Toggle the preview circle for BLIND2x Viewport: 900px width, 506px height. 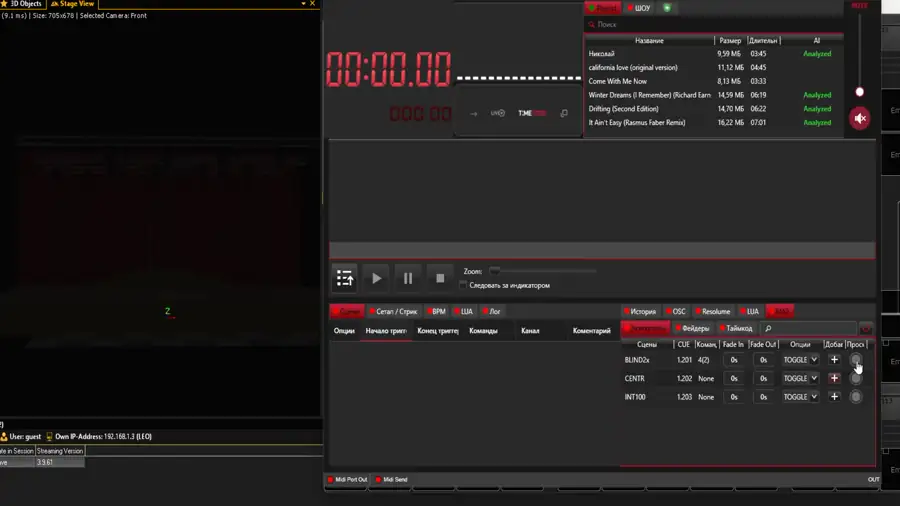[856, 360]
